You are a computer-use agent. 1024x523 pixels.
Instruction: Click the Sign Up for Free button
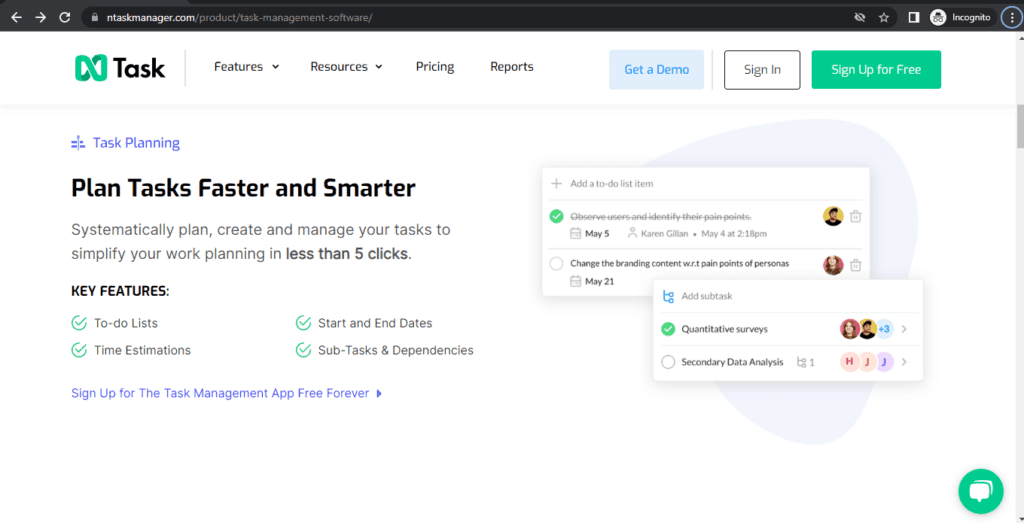coord(876,70)
